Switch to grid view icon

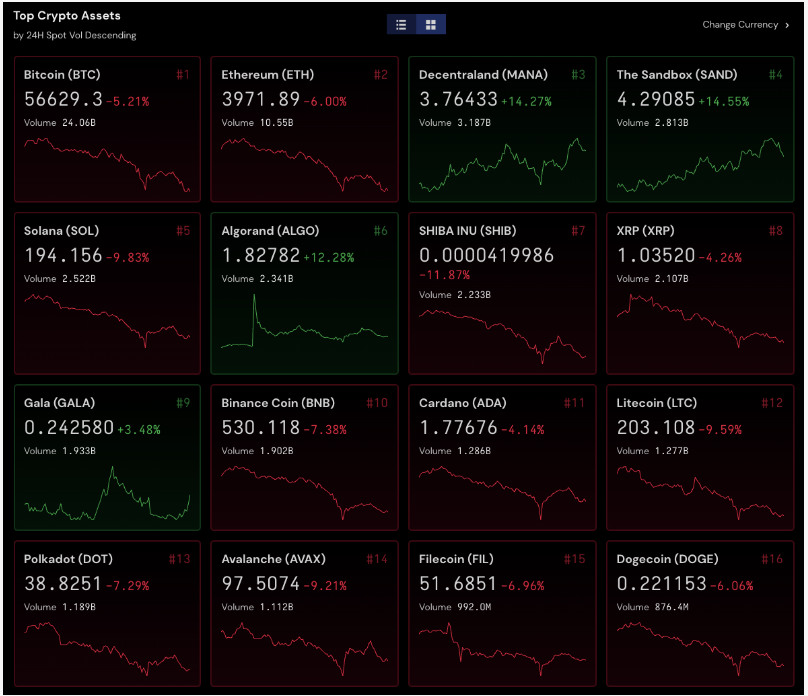[x=431, y=24]
